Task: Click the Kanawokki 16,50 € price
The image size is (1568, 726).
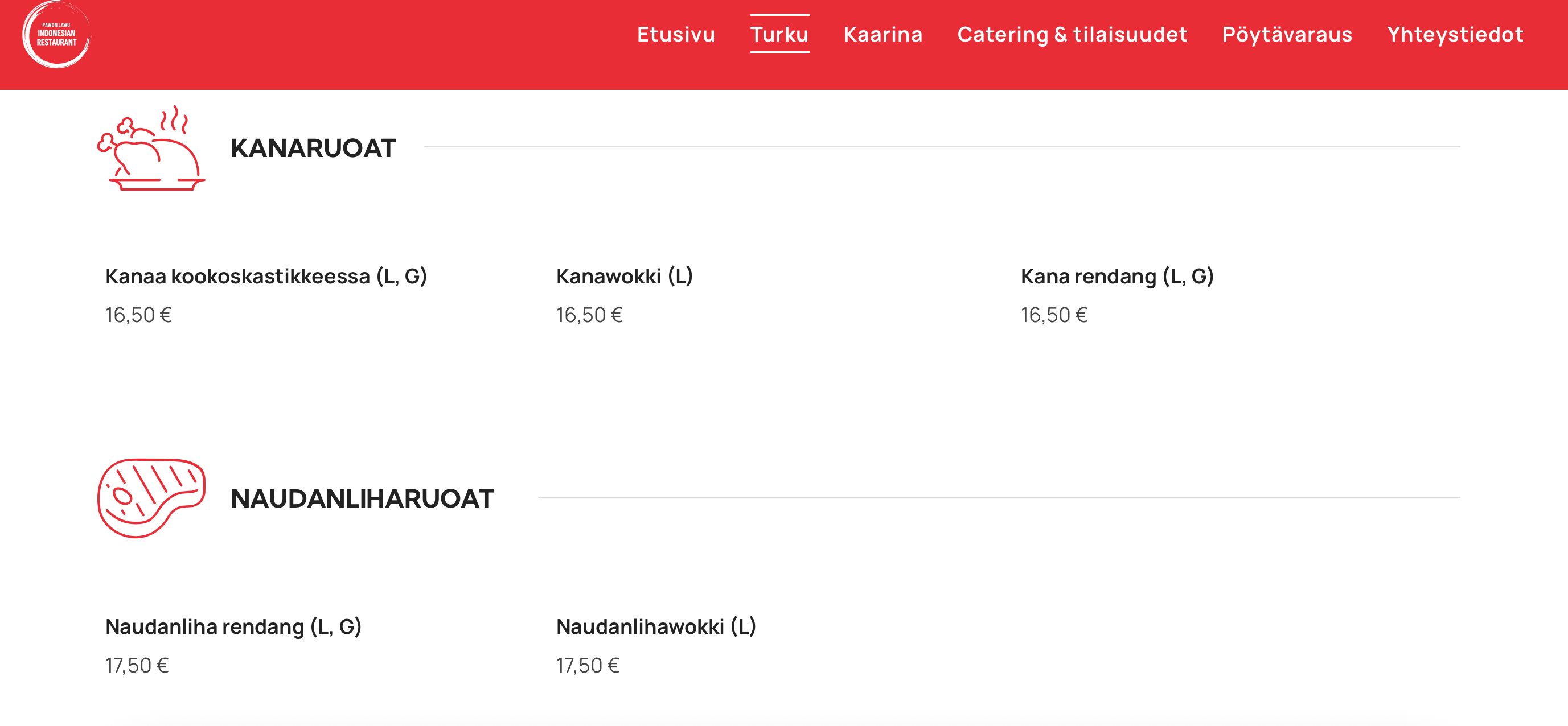Action: pyautogui.click(x=589, y=315)
